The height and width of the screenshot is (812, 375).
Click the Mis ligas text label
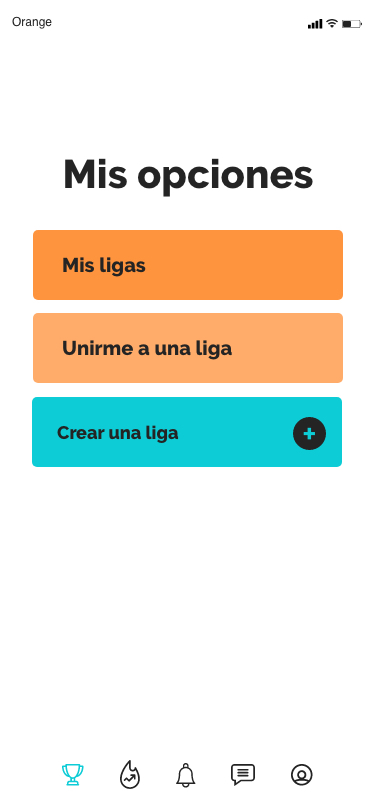pos(104,266)
